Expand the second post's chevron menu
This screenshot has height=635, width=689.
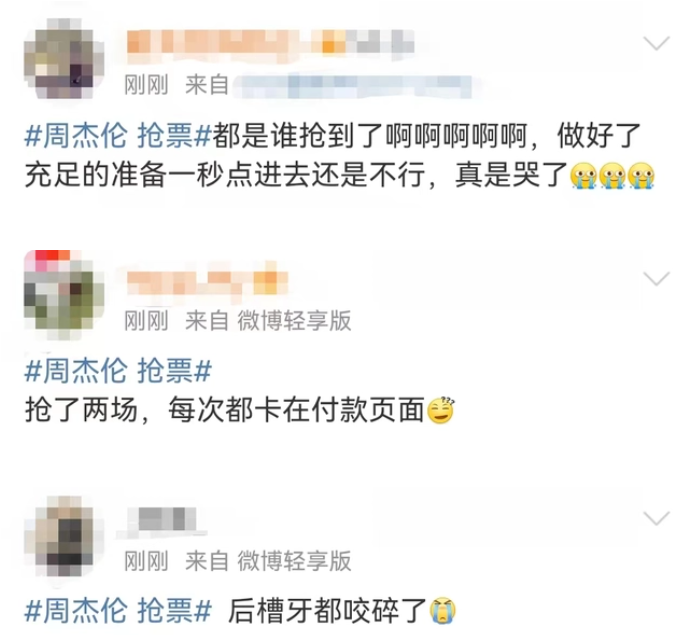point(656,279)
